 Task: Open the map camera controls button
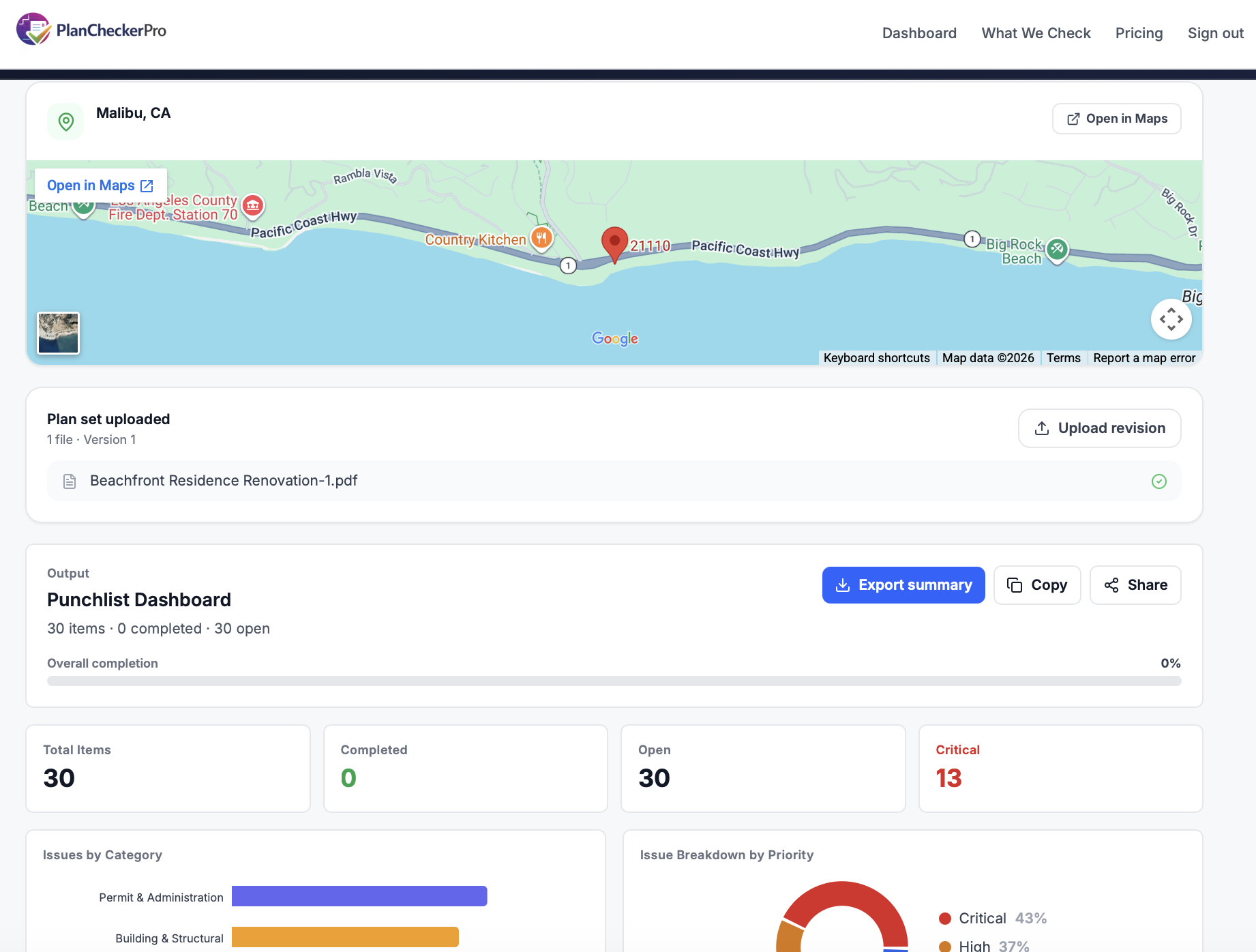point(1171,319)
